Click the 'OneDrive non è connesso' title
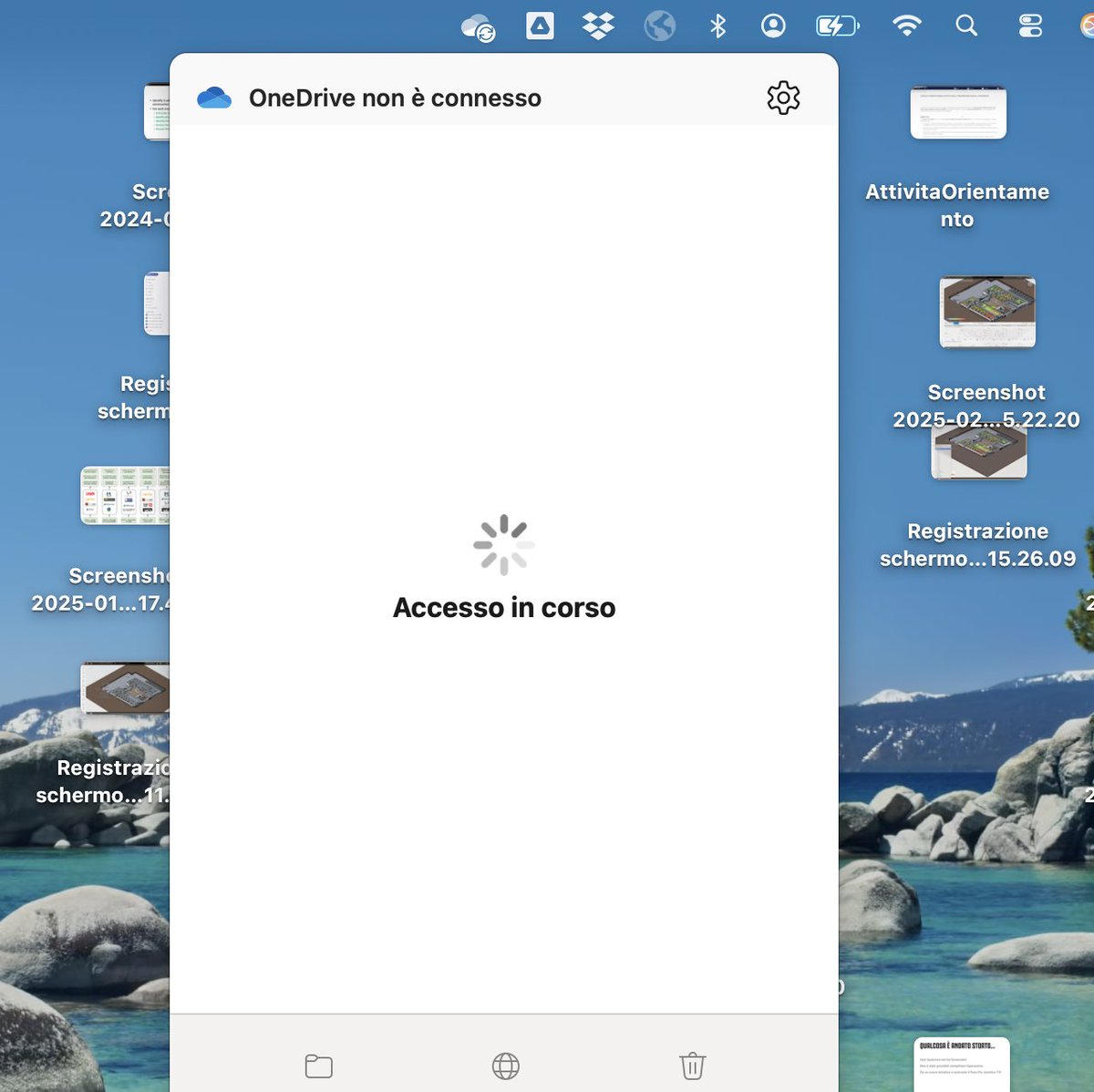This screenshot has height=1092, width=1094. pos(395,98)
